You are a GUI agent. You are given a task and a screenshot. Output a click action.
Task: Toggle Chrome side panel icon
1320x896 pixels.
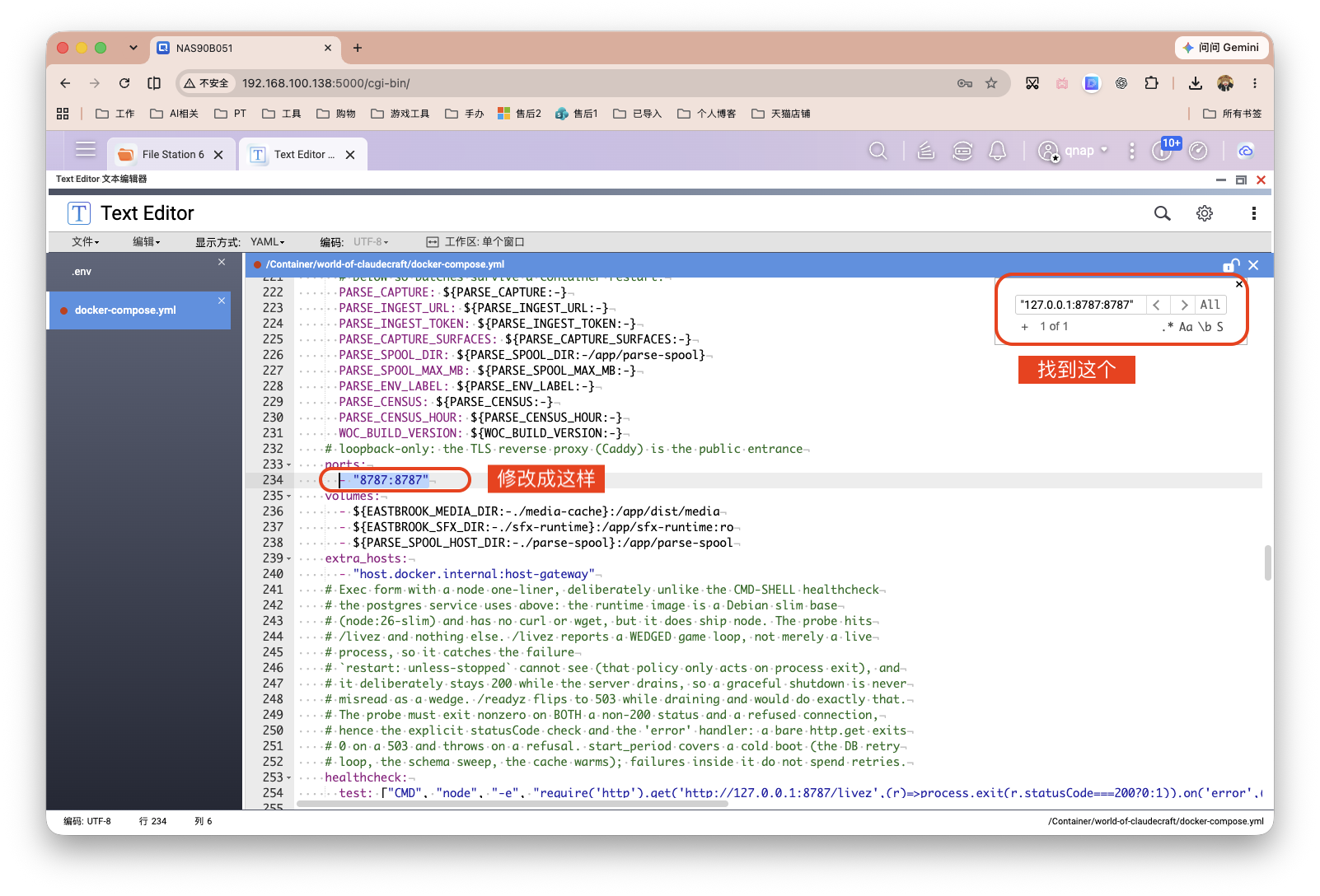(x=154, y=83)
